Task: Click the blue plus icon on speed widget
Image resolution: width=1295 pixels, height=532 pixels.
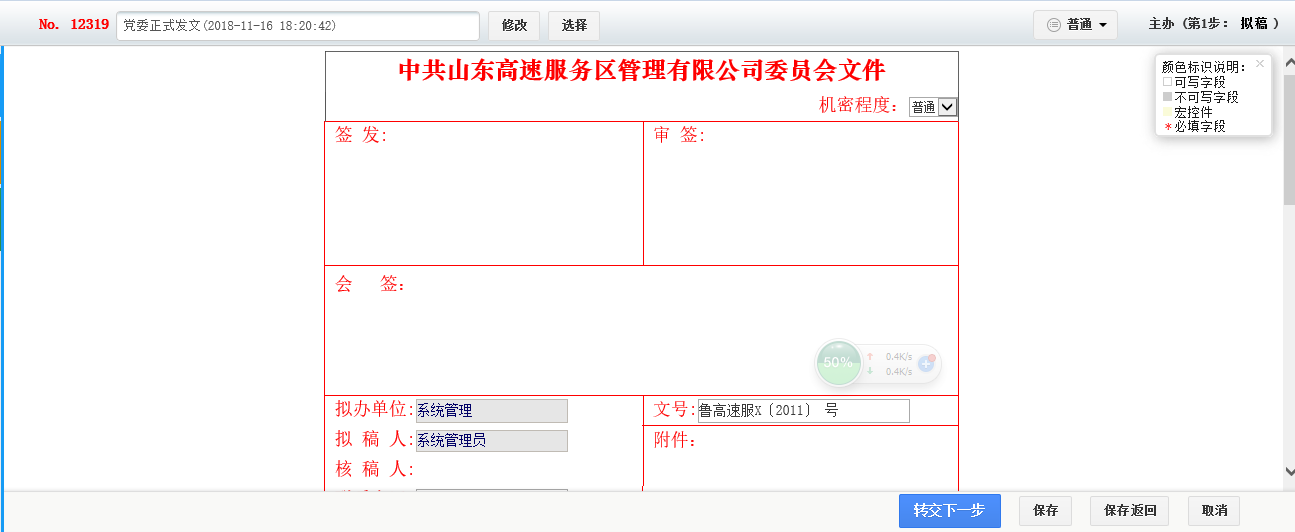Action: click(x=926, y=364)
